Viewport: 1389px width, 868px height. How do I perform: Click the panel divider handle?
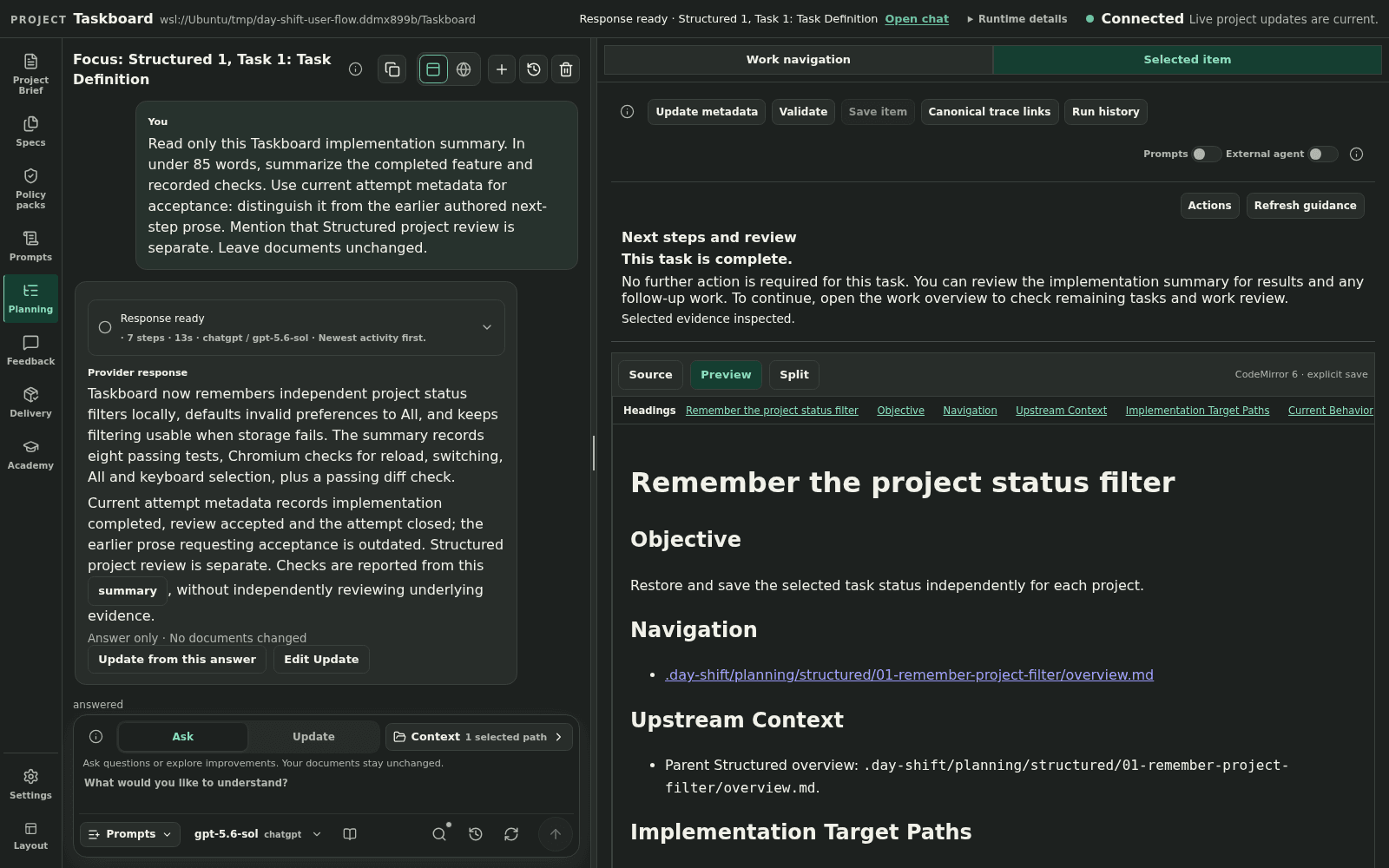(x=594, y=453)
